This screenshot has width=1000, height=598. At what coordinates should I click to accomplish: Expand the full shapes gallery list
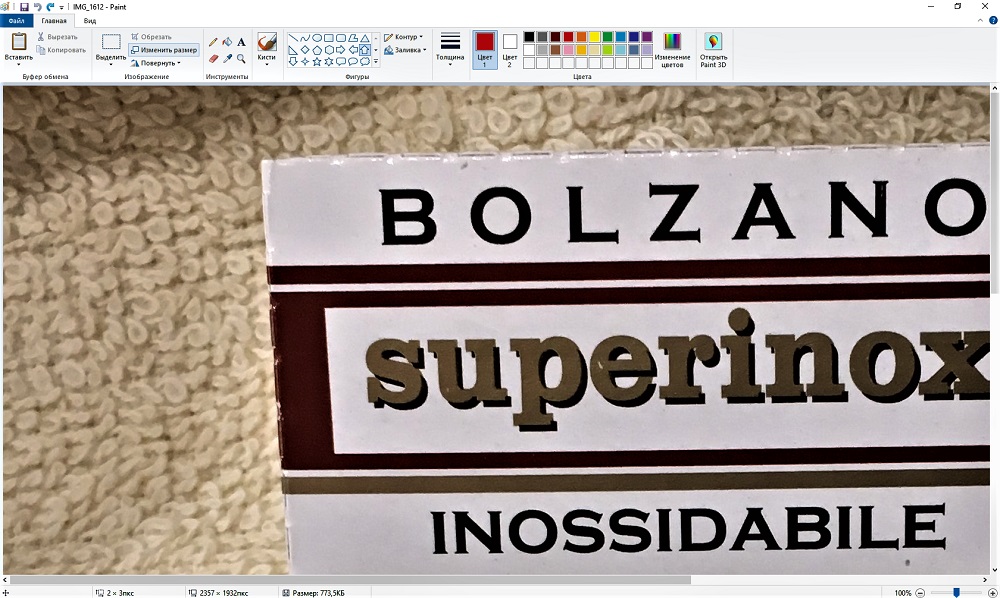[x=376, y=62]
